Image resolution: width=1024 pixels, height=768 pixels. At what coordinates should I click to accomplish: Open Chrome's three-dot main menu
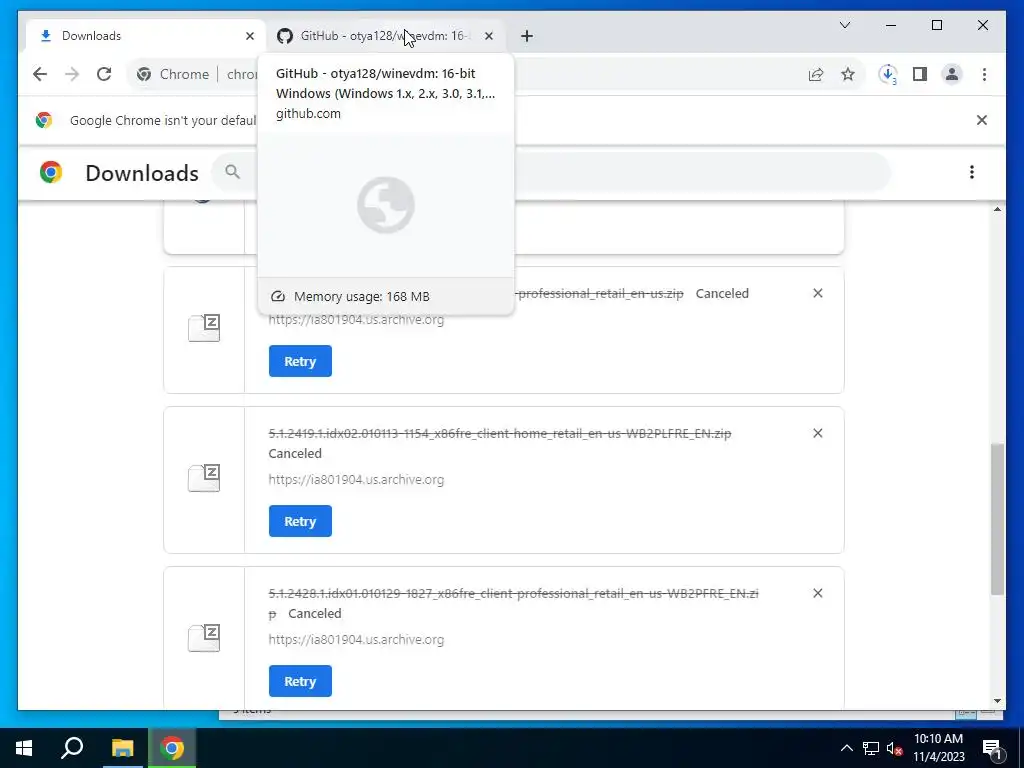pos(984,74)
